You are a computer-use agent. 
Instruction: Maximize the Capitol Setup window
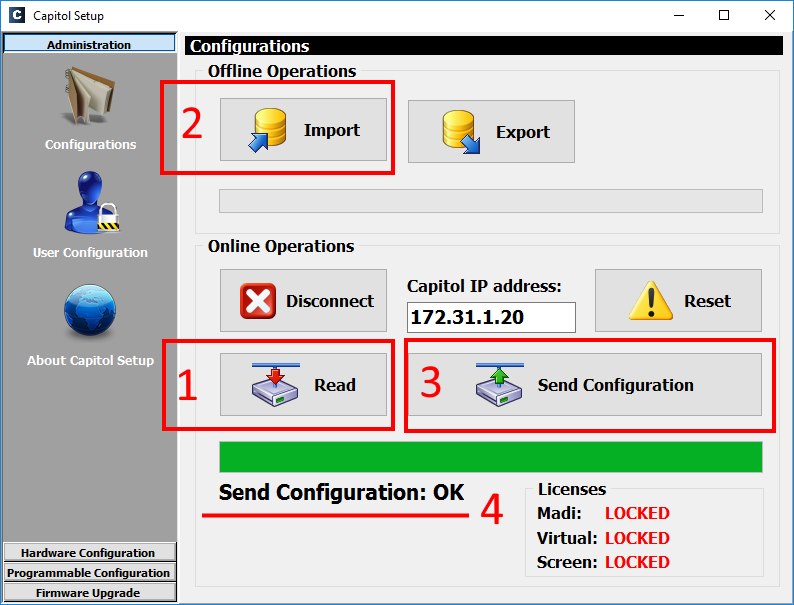pos(724,15)
